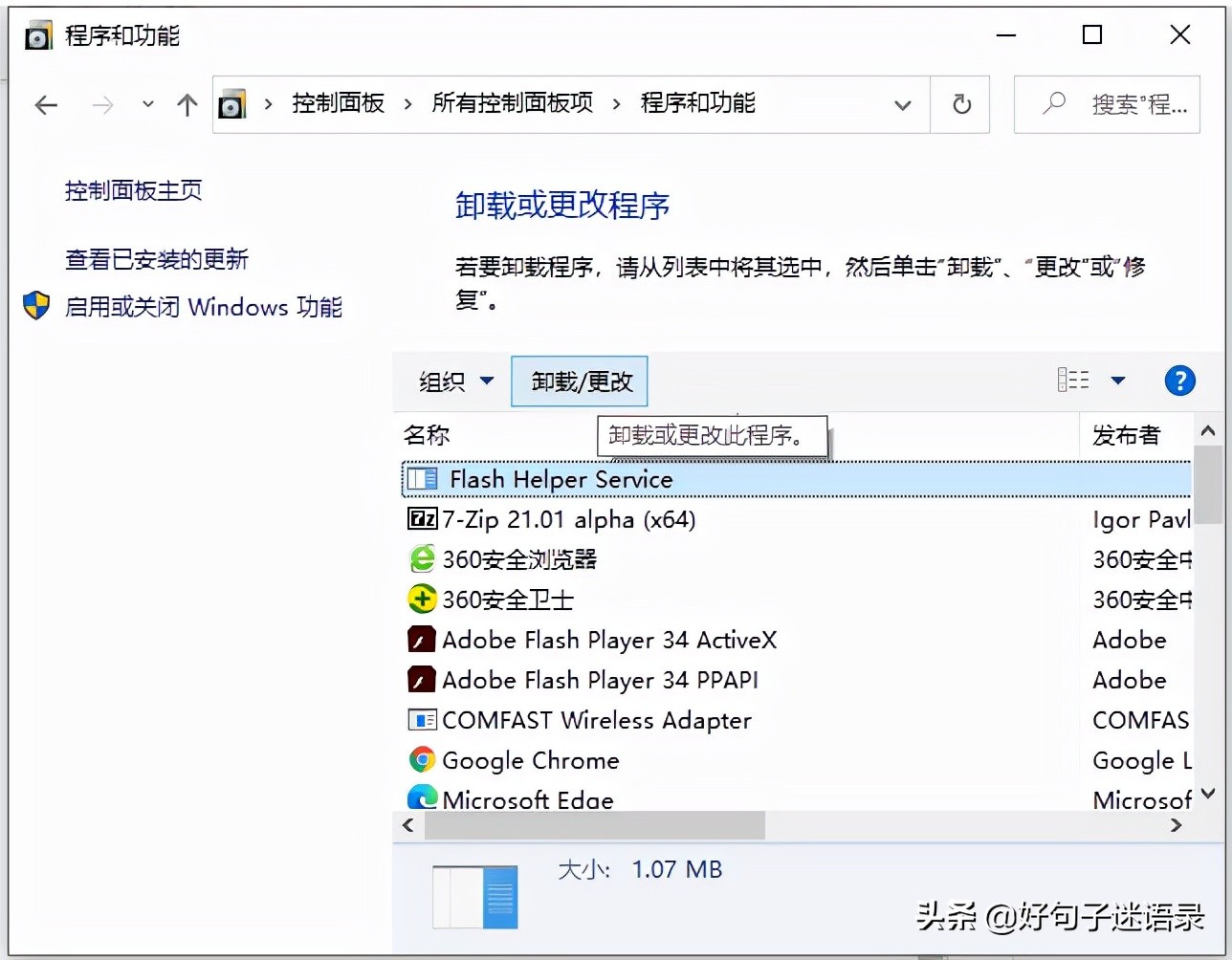Open the help question mark icon

1179,381
